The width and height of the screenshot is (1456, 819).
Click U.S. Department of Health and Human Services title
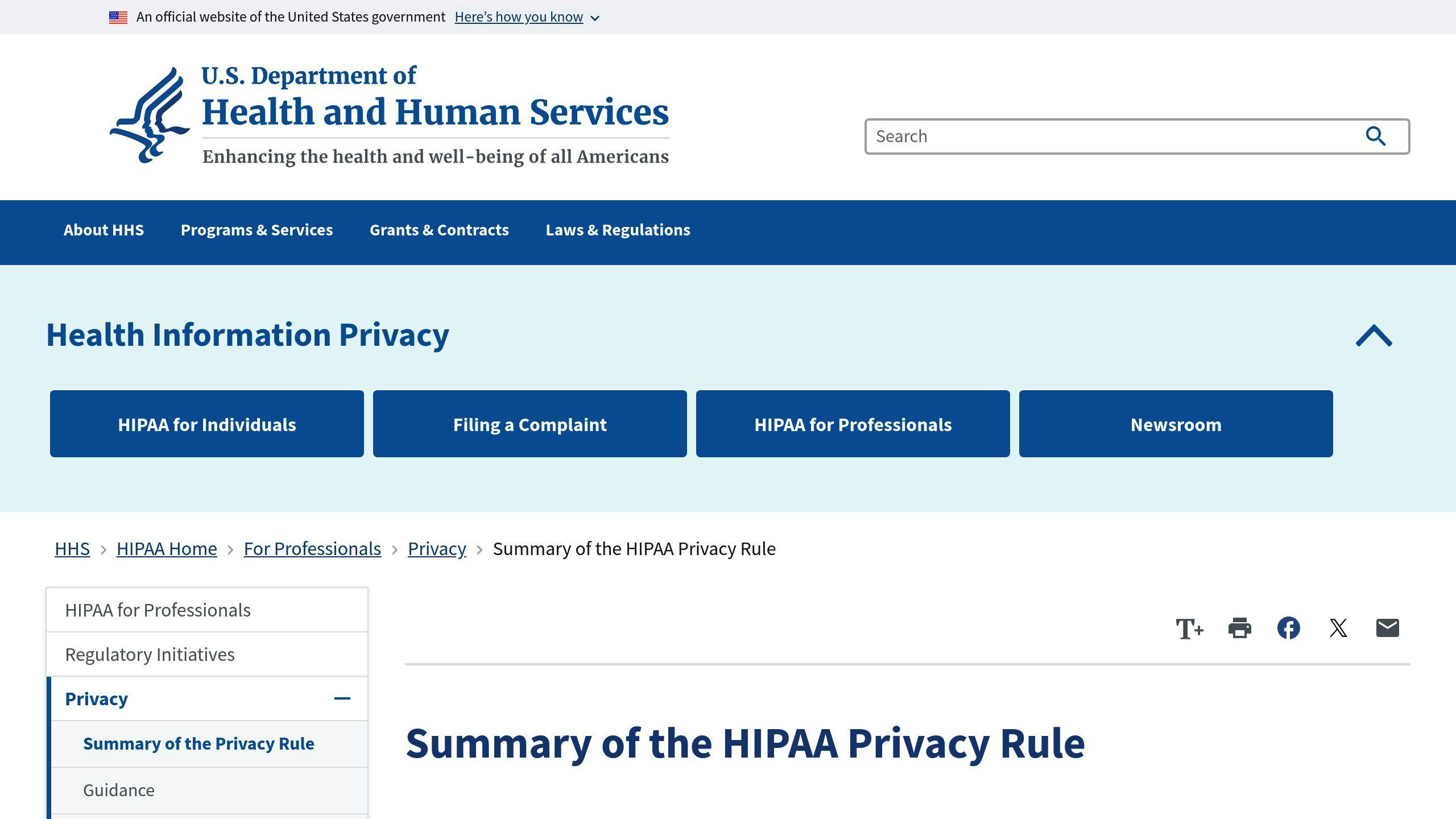point(436,96)
